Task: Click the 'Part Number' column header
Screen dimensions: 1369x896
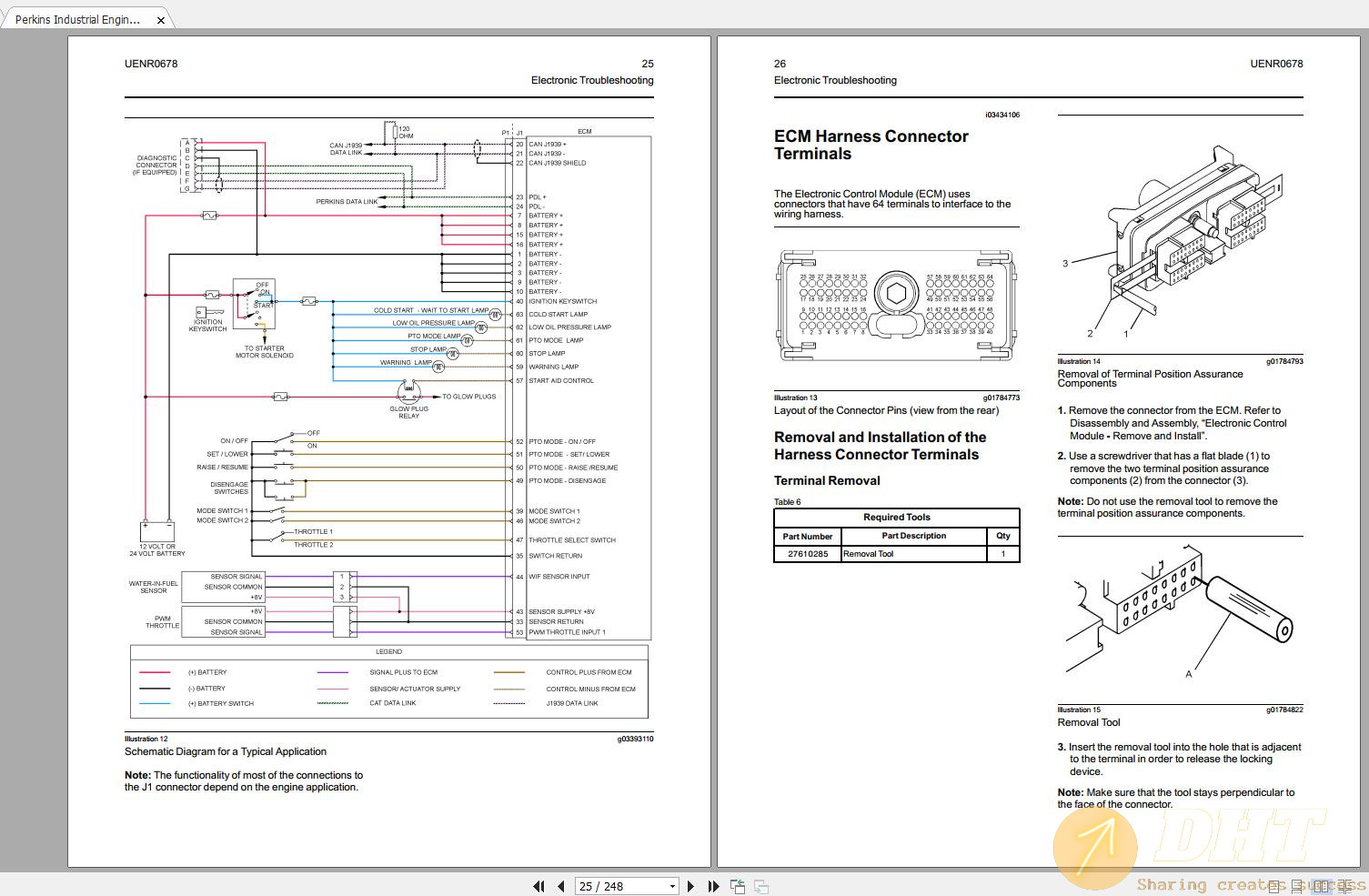Action: (x=808, y=536)
